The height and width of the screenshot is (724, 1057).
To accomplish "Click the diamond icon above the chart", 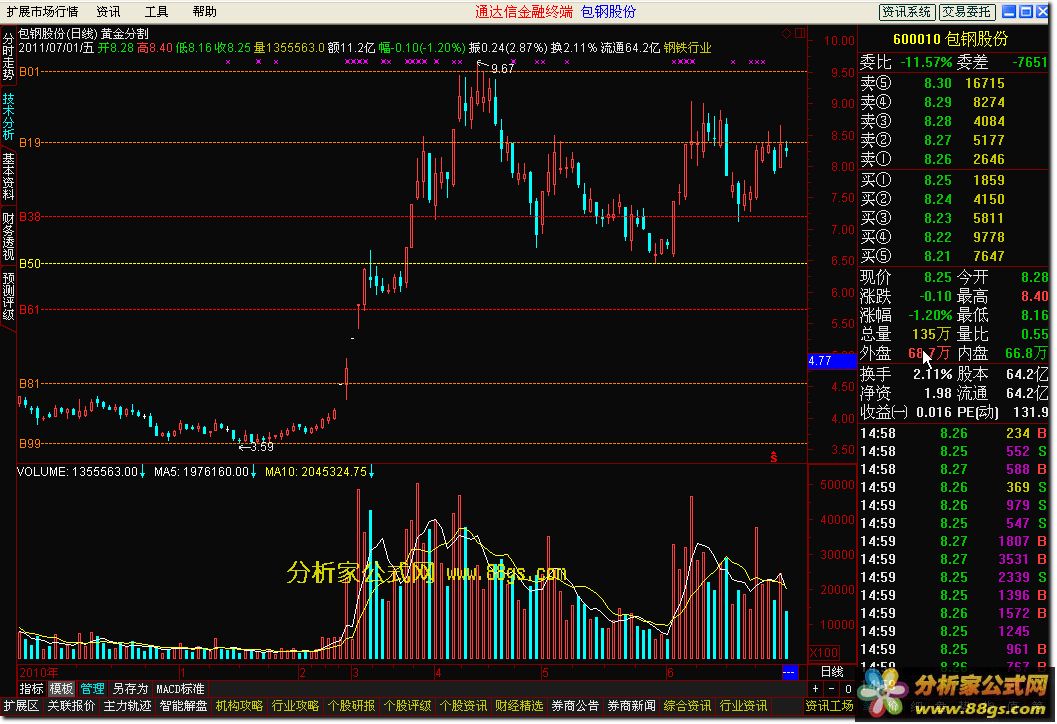I will coord(786,33).
